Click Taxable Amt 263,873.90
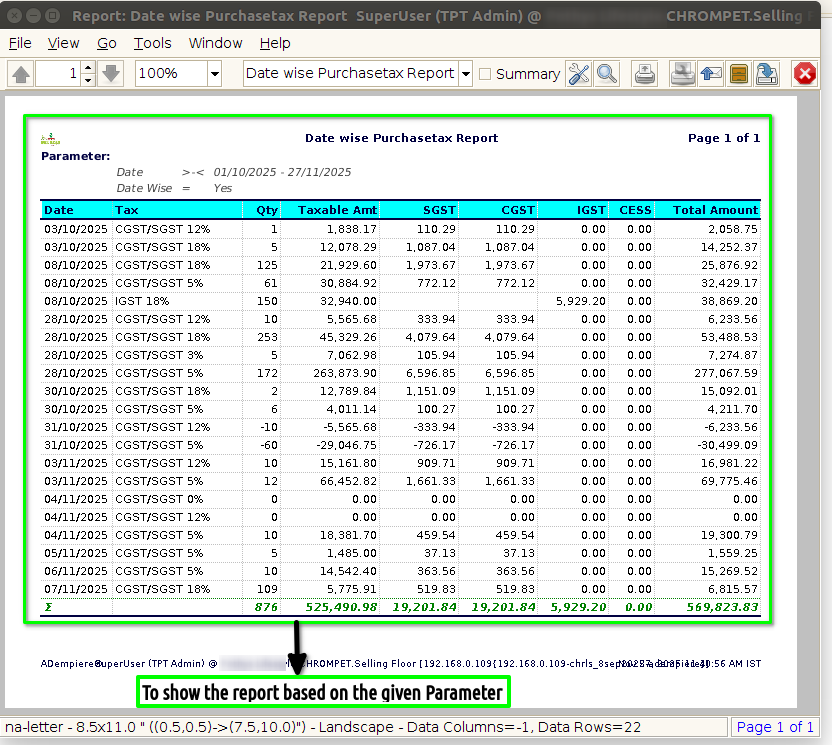 click(345, 373)
